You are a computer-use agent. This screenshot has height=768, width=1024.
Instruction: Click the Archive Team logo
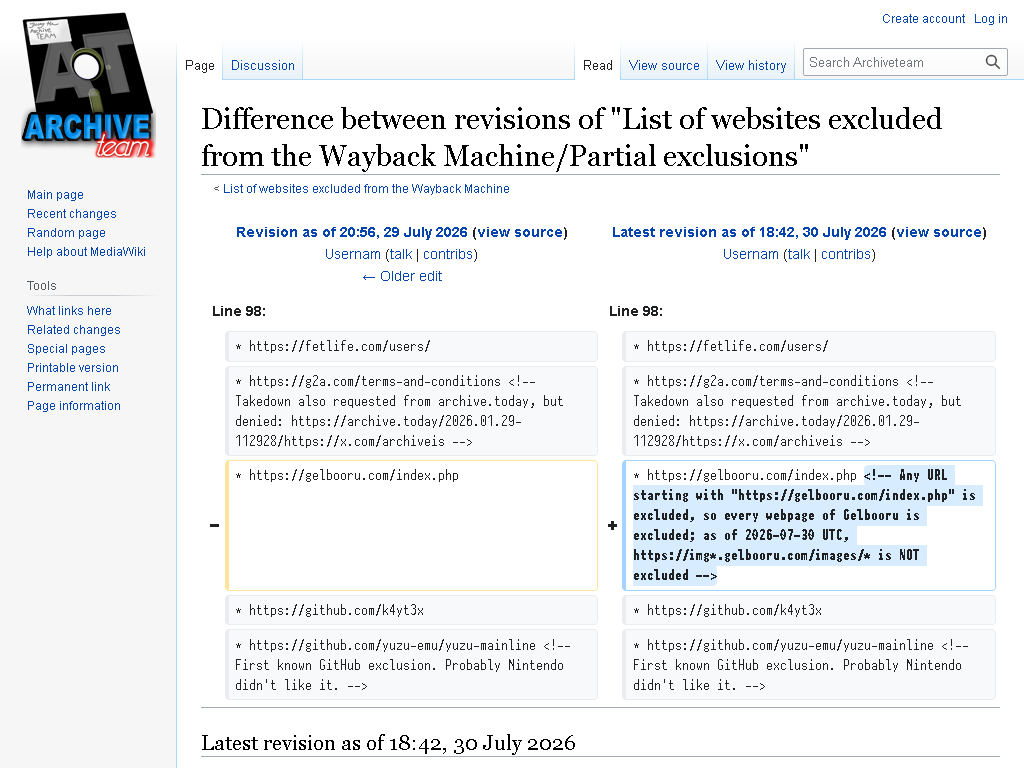(x=88, y=86)
